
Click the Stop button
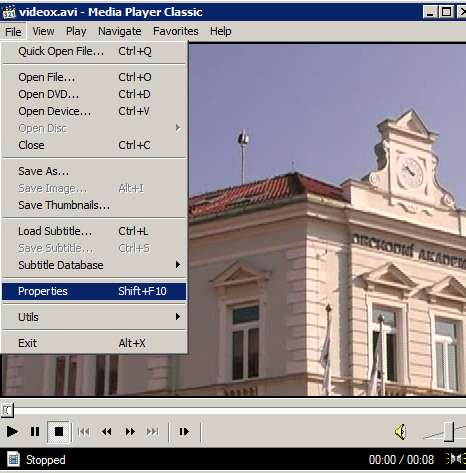[59, 432]
